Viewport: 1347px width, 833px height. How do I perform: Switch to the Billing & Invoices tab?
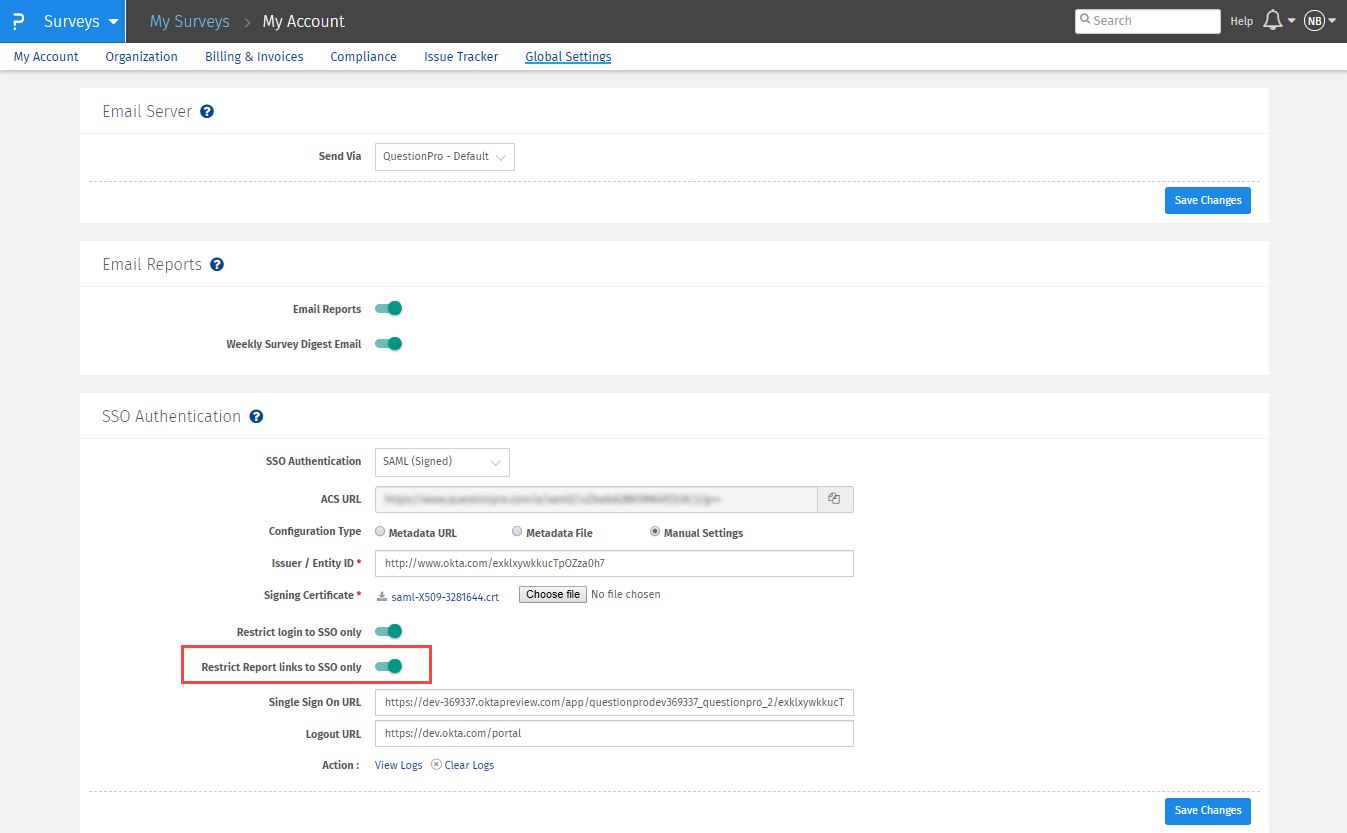point(254,57)
